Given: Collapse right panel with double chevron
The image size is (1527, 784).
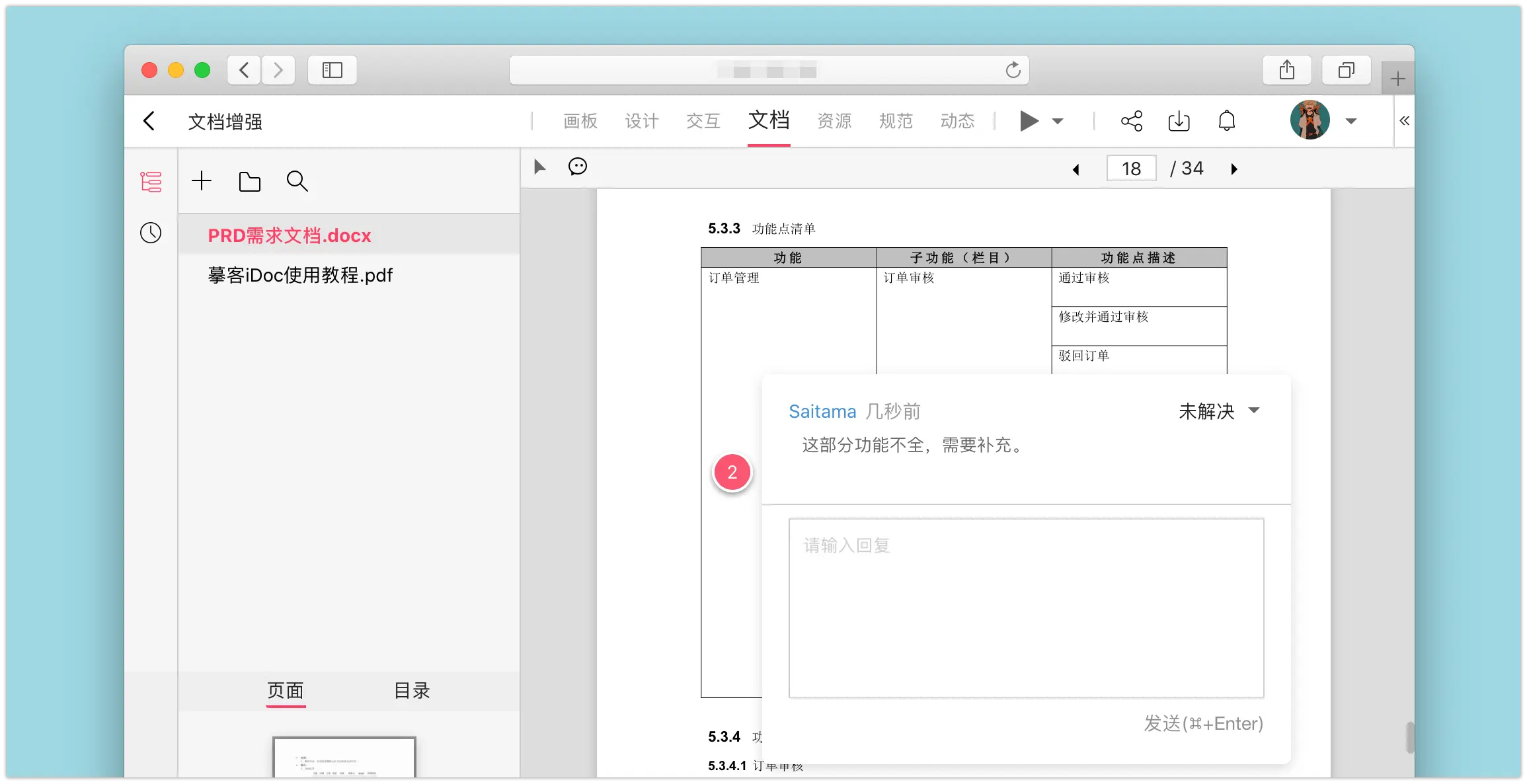Looking at the screenshot, I should click(1404, 121).
